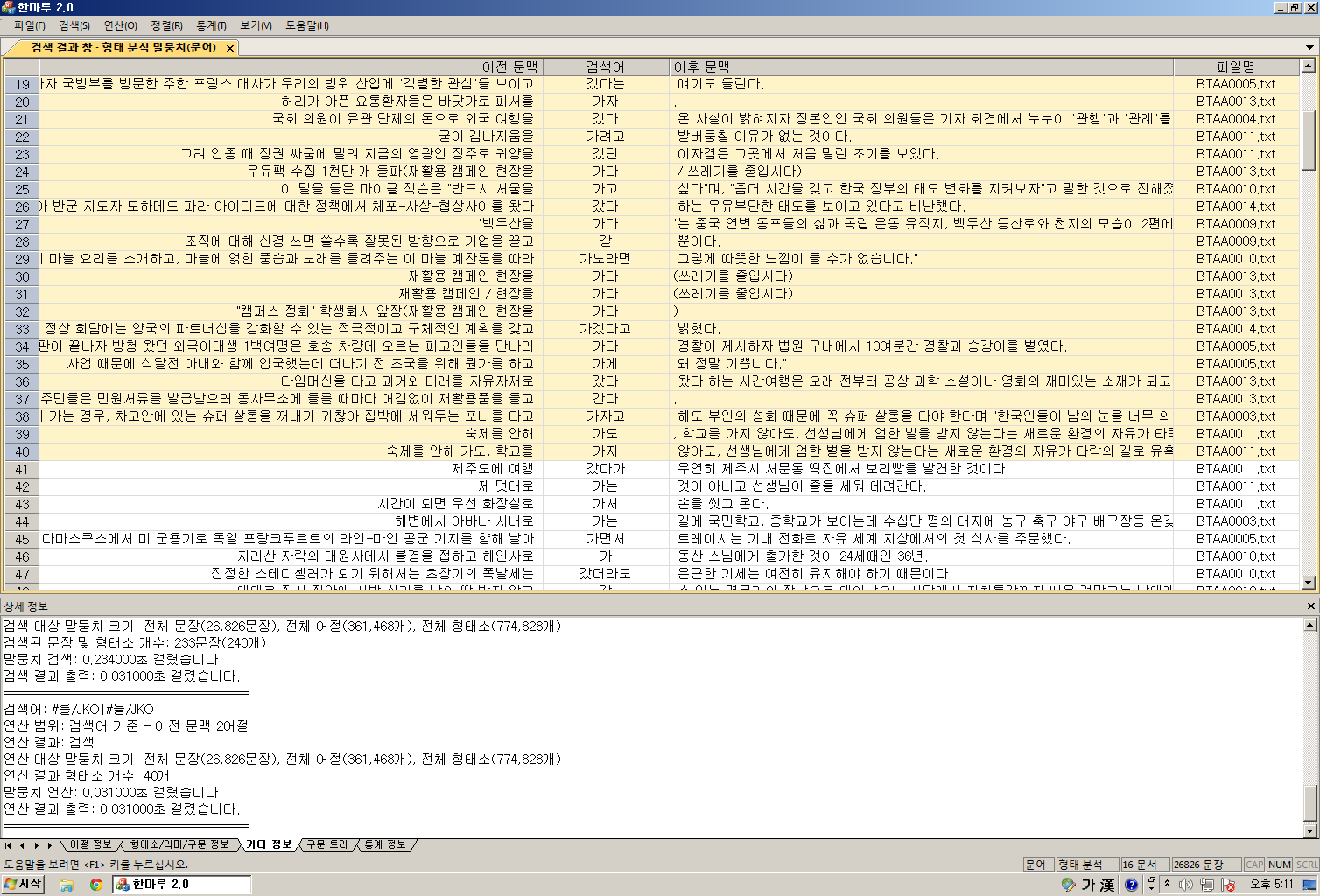
Task: Select row header 29
Action: [x=22, y=259]
